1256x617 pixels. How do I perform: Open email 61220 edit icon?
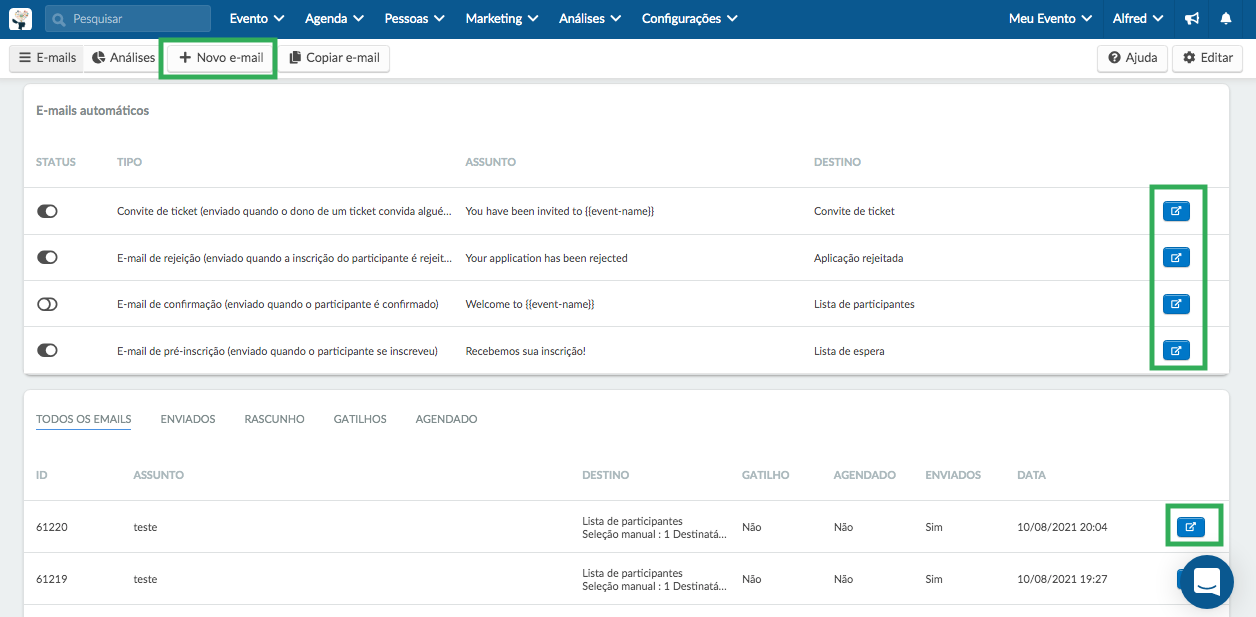[1190, 526]
